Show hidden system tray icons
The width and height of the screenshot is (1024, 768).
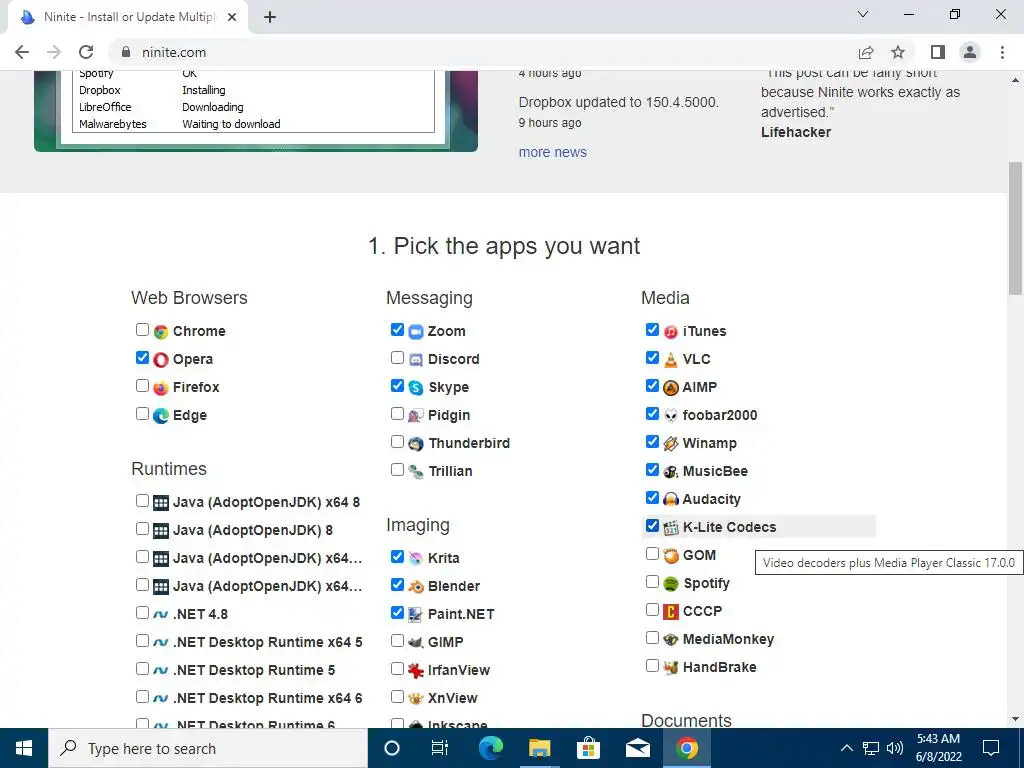pos(846,748)
